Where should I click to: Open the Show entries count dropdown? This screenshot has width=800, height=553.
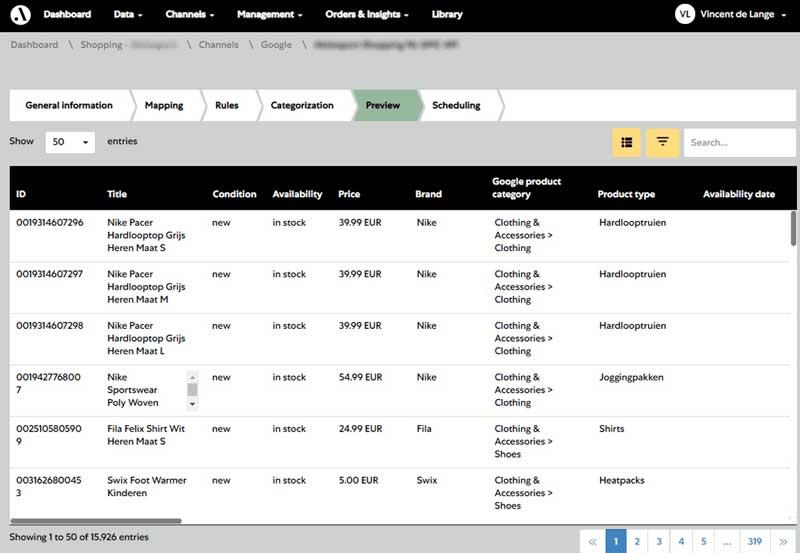point(70,142)
